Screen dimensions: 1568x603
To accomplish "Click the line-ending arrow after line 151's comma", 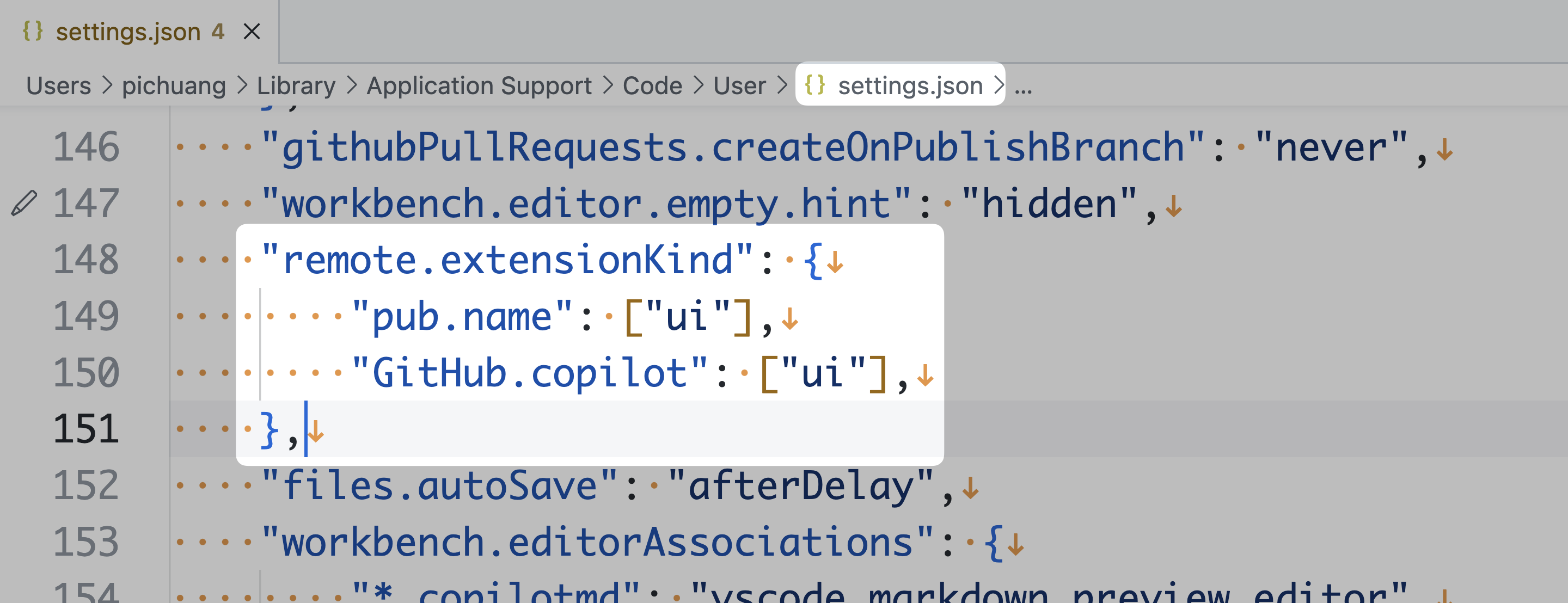I will coord(316,433).
